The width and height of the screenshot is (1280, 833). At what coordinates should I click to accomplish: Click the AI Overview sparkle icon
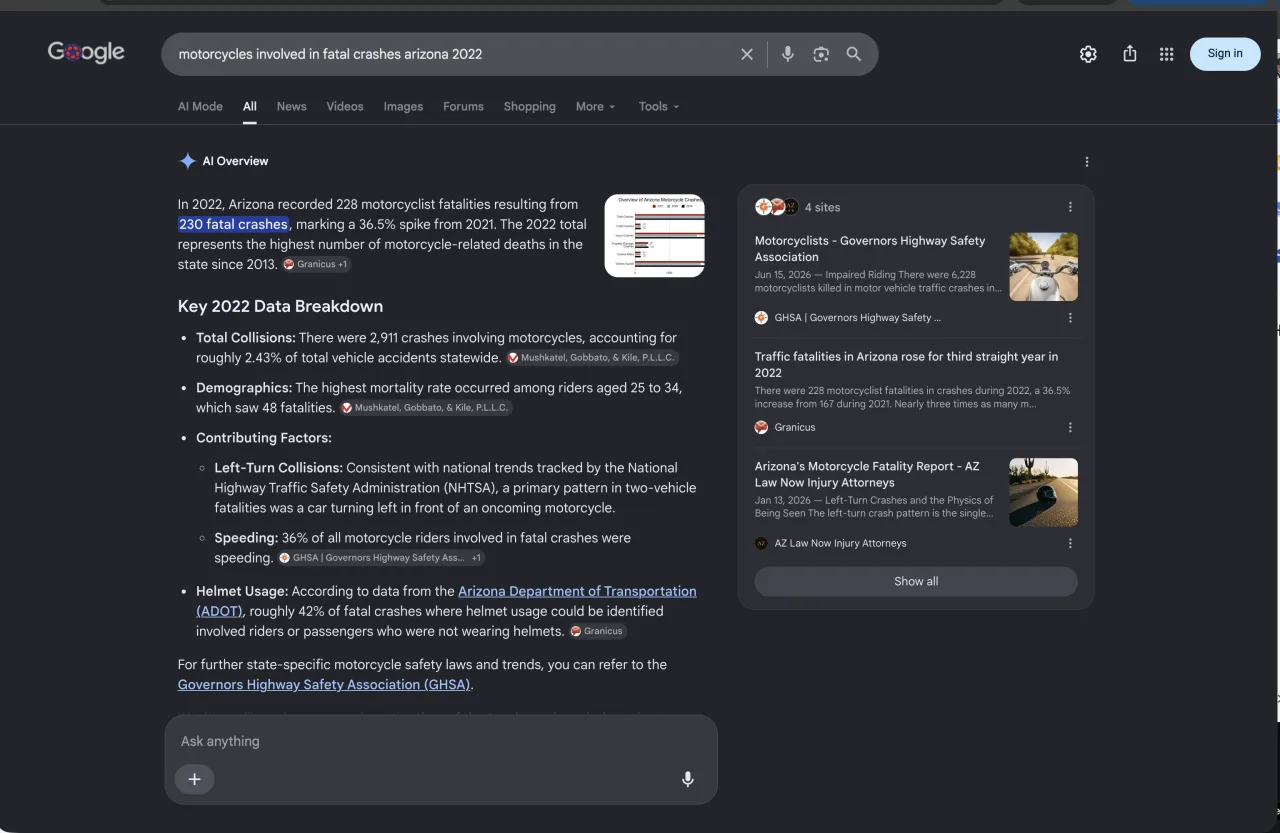point(187,161)
